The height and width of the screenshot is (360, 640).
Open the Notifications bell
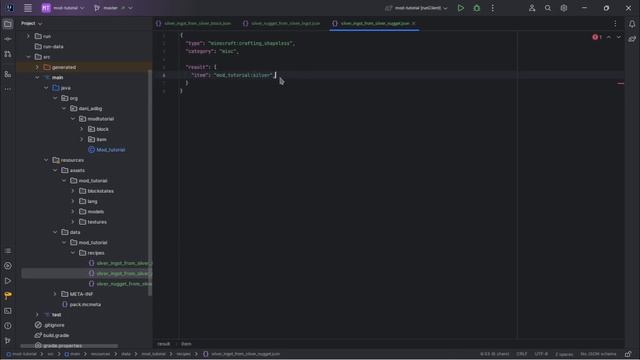[632, 24]
